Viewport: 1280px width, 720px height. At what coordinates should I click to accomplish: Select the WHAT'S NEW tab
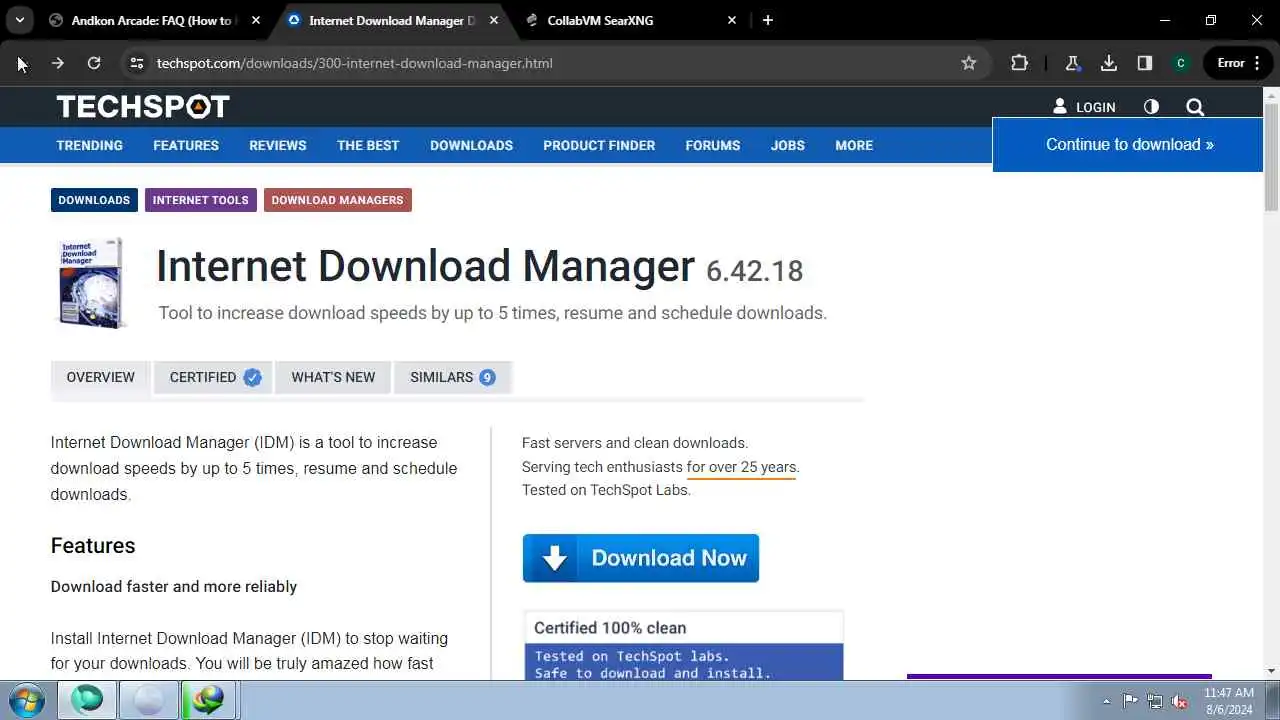[x=333, y=377]
